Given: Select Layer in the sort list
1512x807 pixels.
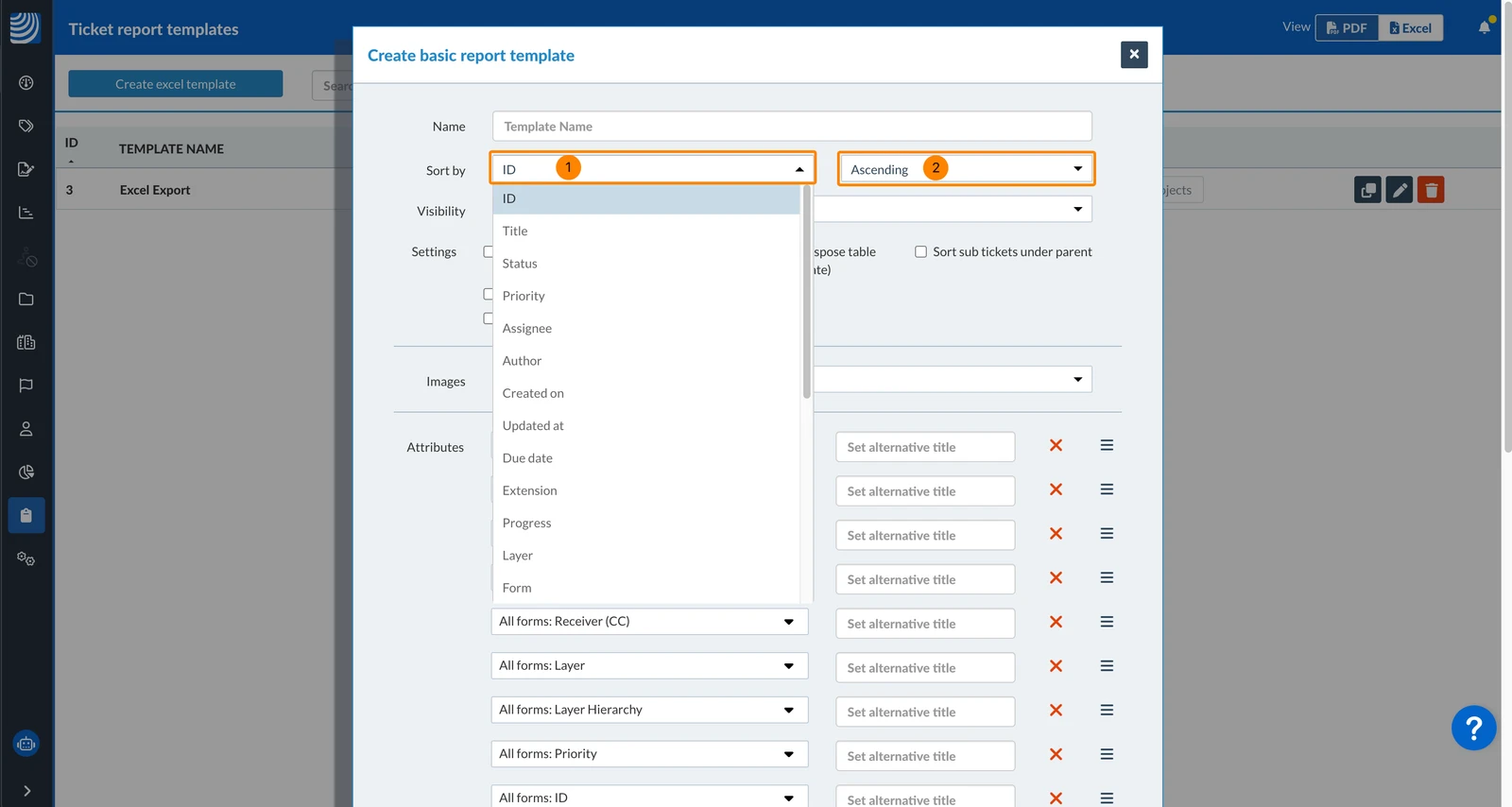Looking at the screenshot, I should tap(646, 556).
